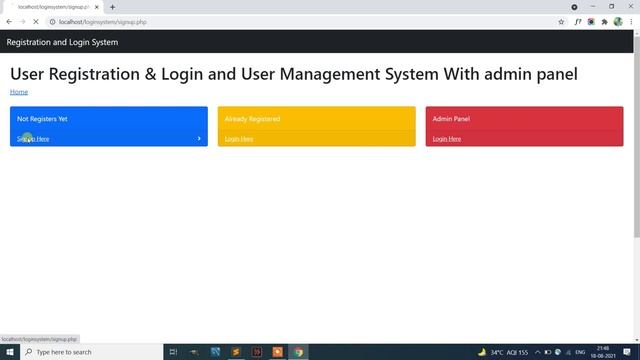Click the browser back arrow
Viewport: 640px width, 360px height.
(9, 22)
